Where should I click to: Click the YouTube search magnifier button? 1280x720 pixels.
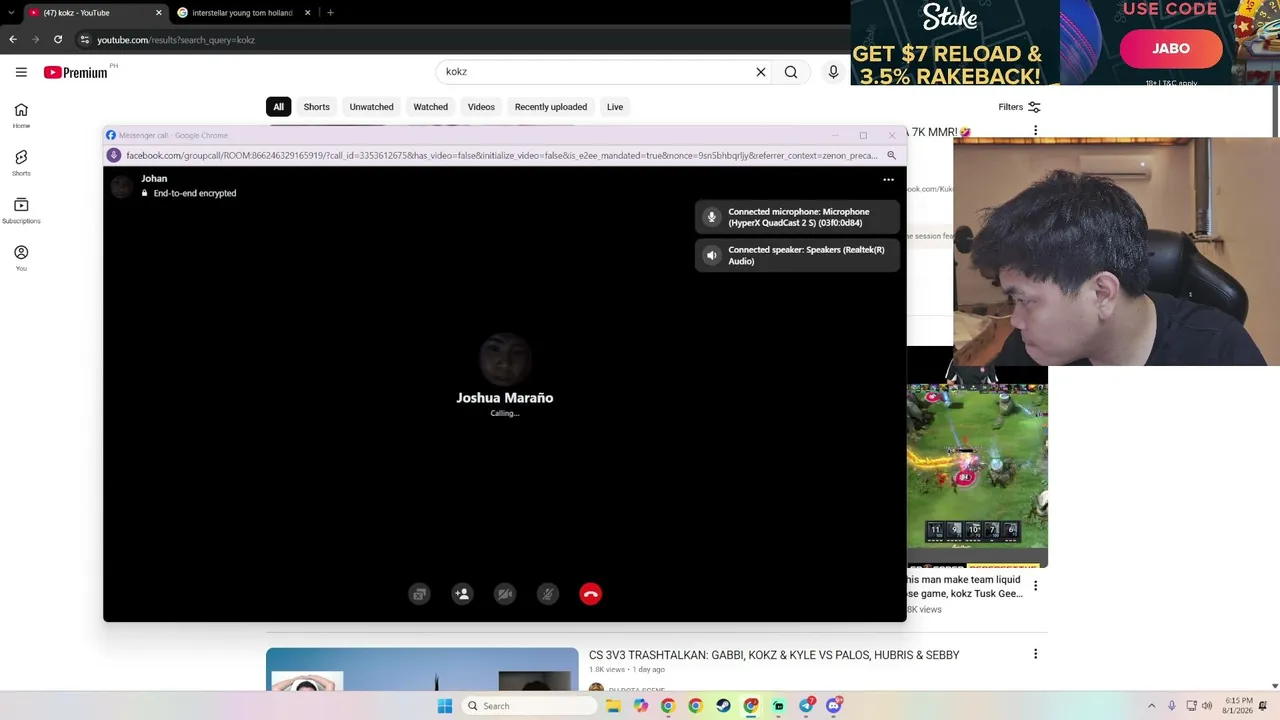[x=791, y=72]
